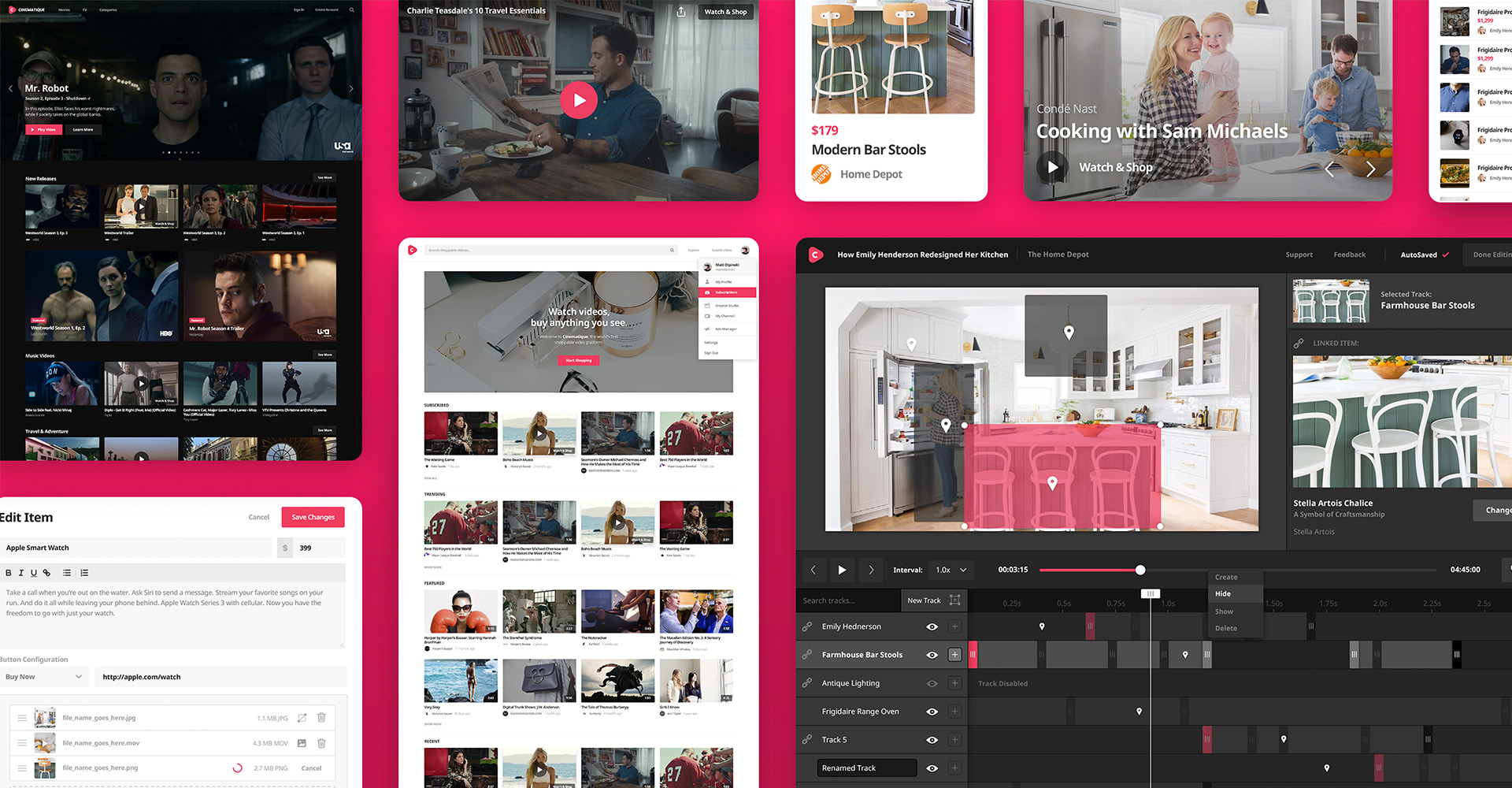Click the playhead handle on timeline ruler
The height and width of the screenshot is (788, 1512).
click(1150, 593)
